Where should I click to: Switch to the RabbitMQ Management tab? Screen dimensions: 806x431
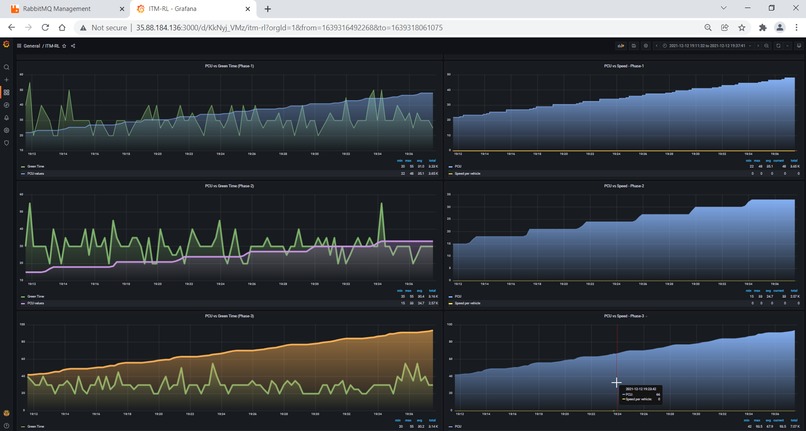pos(65,9)
